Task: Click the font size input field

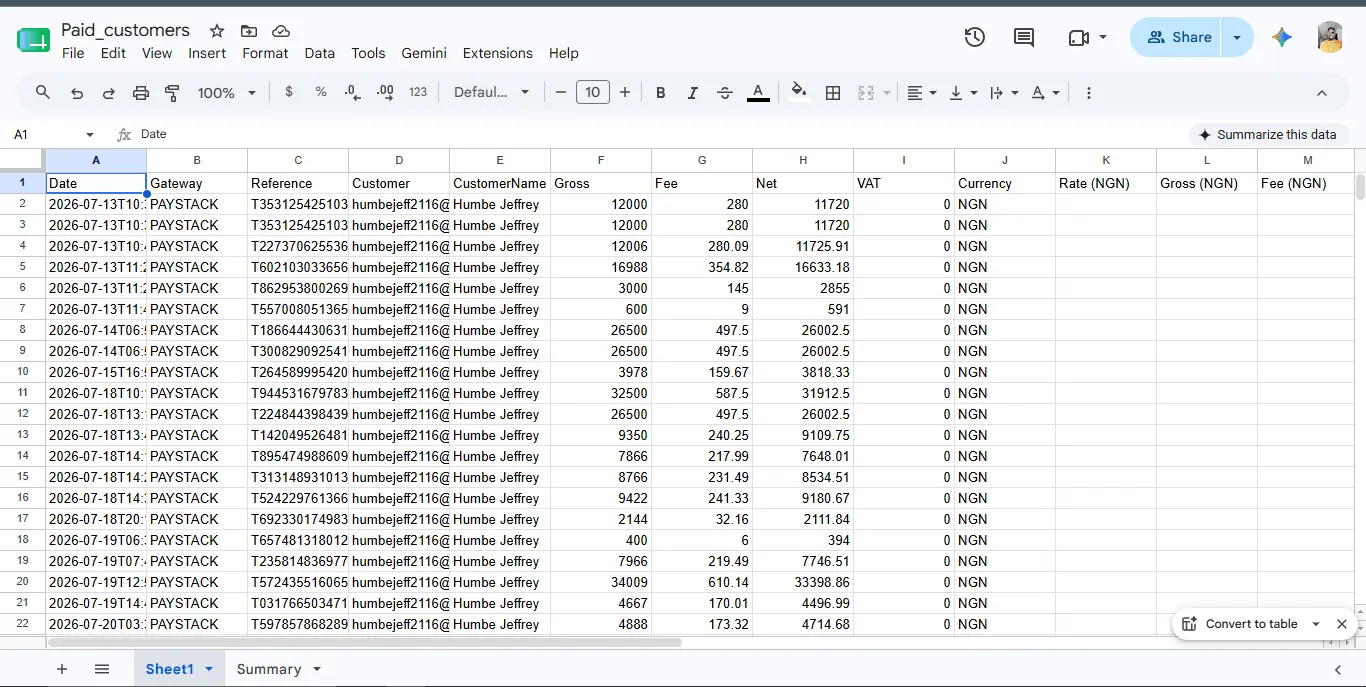Action: pos(593,92)
